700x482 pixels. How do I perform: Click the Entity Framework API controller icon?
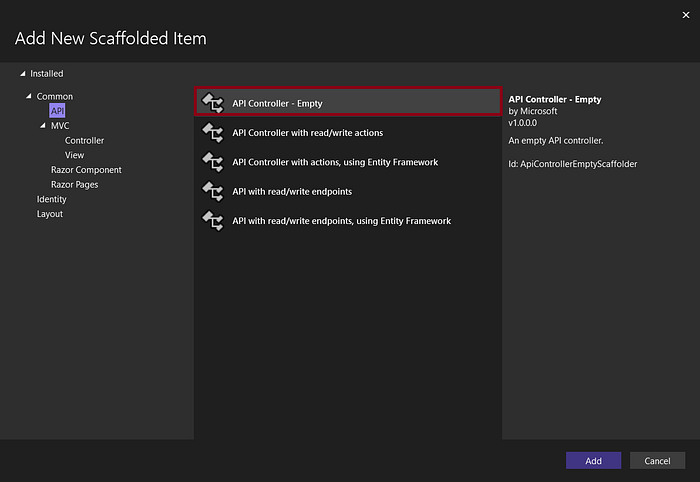[212, 162]
